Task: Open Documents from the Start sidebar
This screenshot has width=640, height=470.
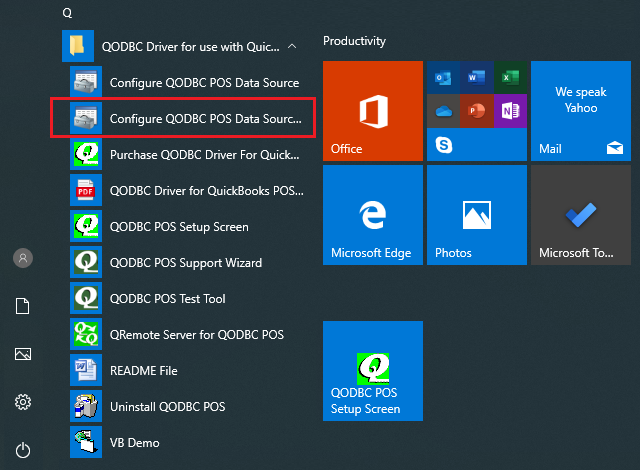Action: tap(22, 306)
